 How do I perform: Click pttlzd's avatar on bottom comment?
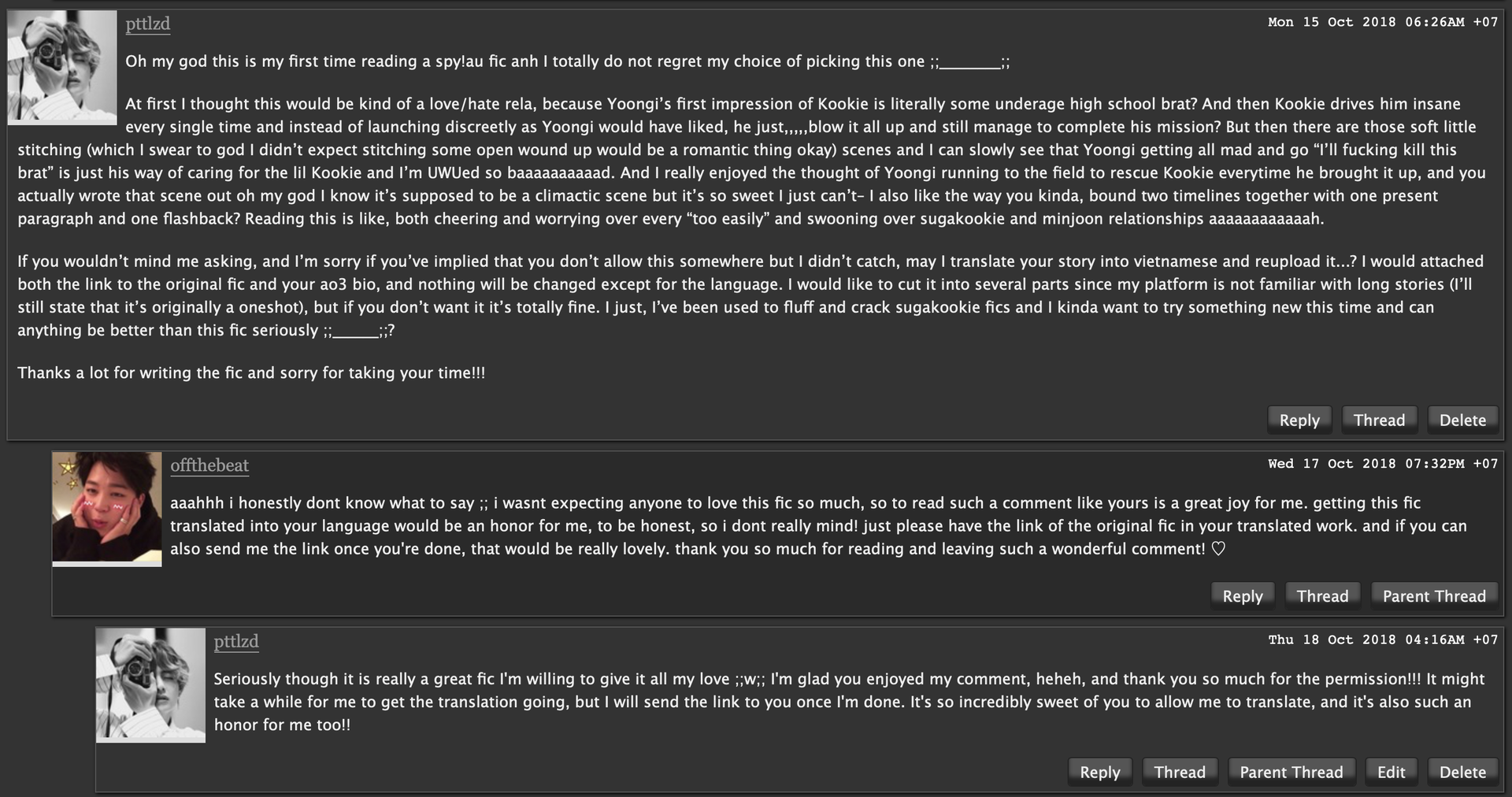pyautogui.click(x=150, y=684)
